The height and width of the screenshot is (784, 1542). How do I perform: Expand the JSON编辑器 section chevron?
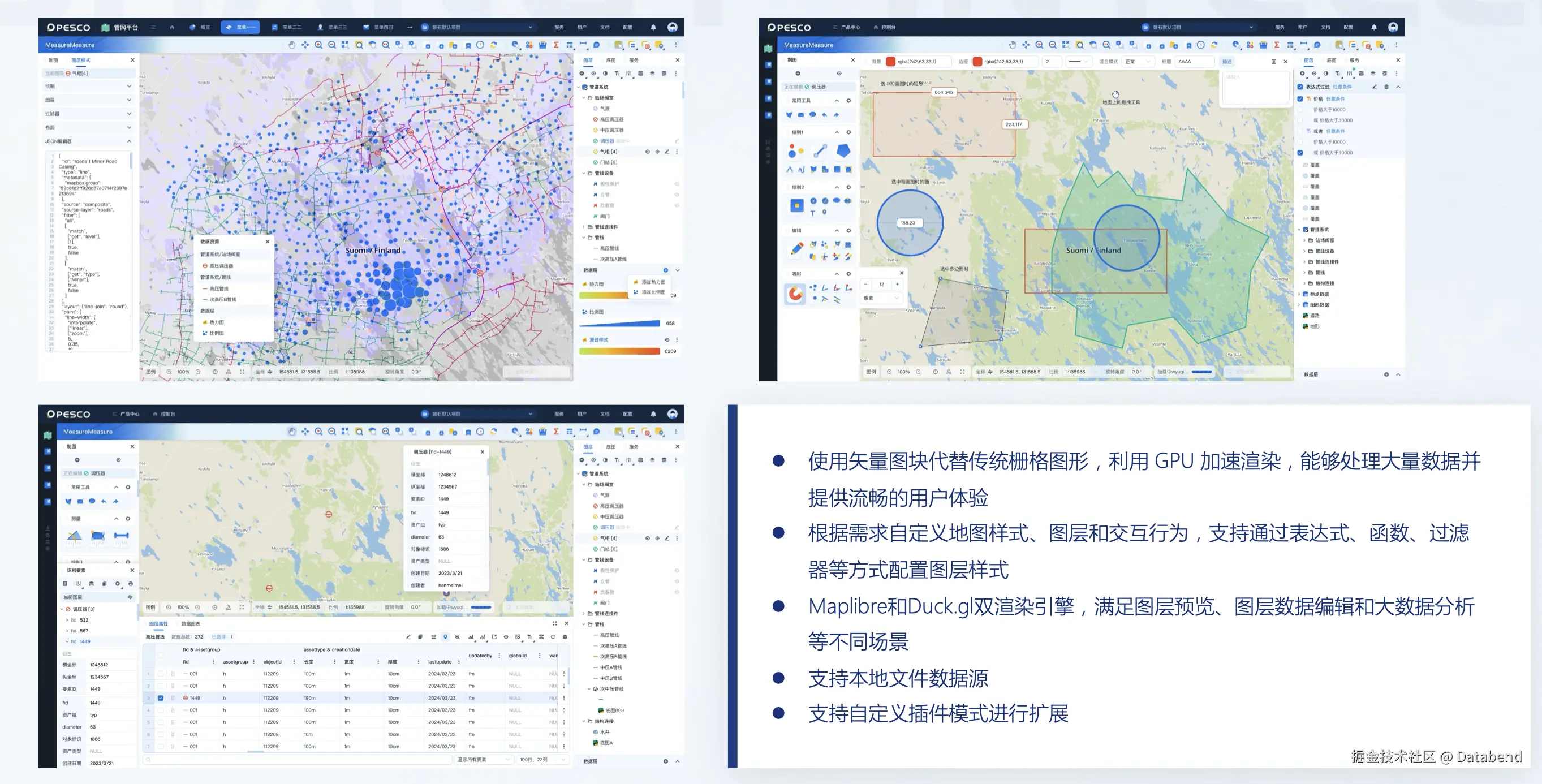130,141
